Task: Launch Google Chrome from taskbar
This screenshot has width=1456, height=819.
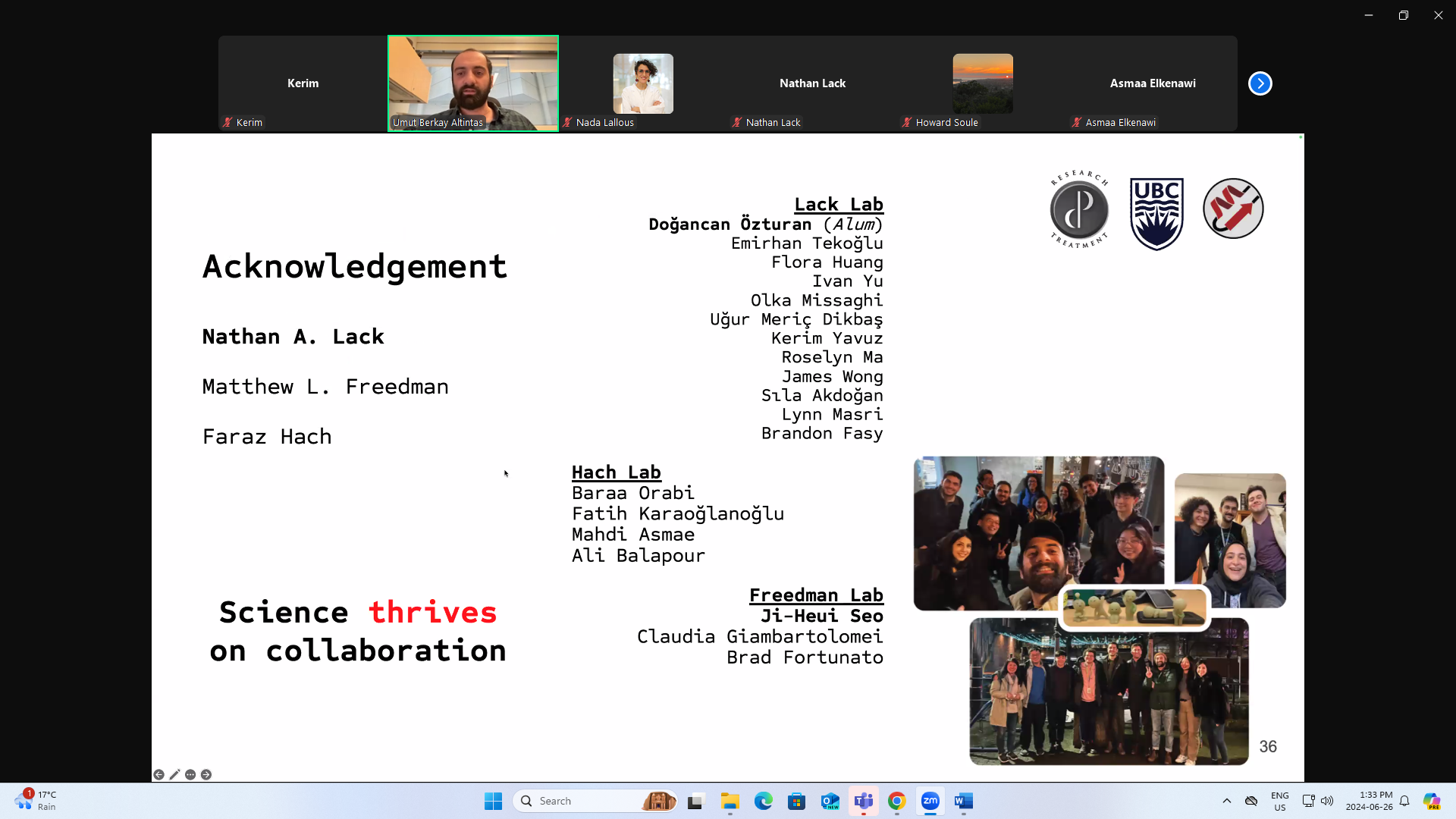Action: click(896, 801)
